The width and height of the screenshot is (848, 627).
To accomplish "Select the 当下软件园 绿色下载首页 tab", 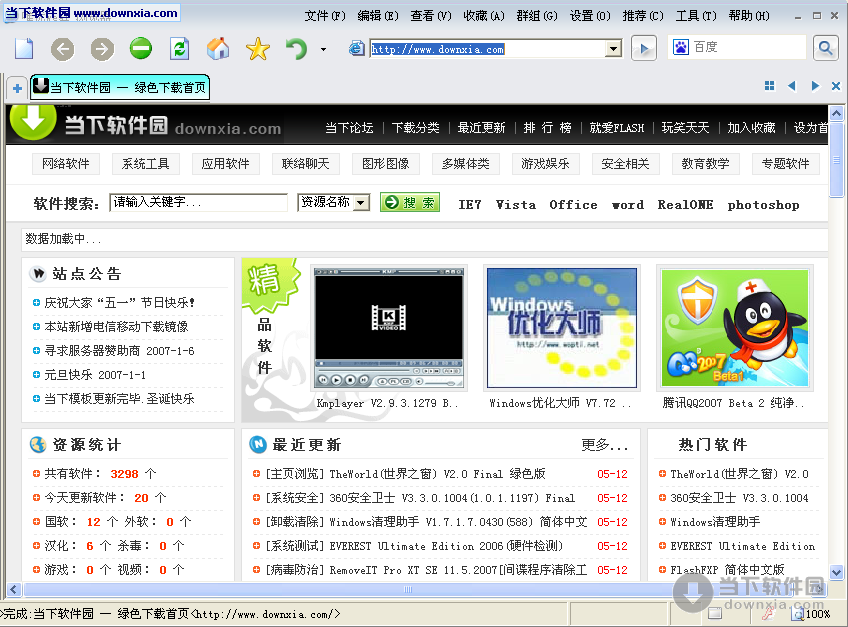I will pyautogui.click(x=120, y=87).
